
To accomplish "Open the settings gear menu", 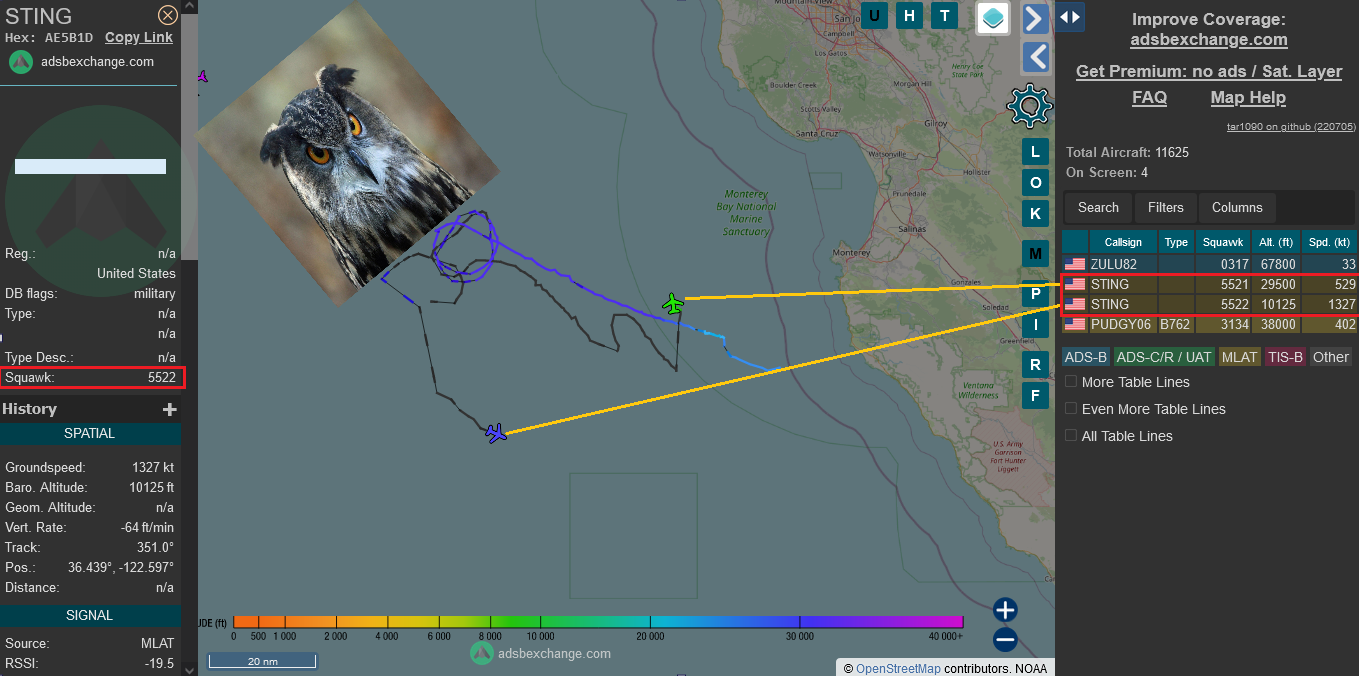I will (1030, 106).
